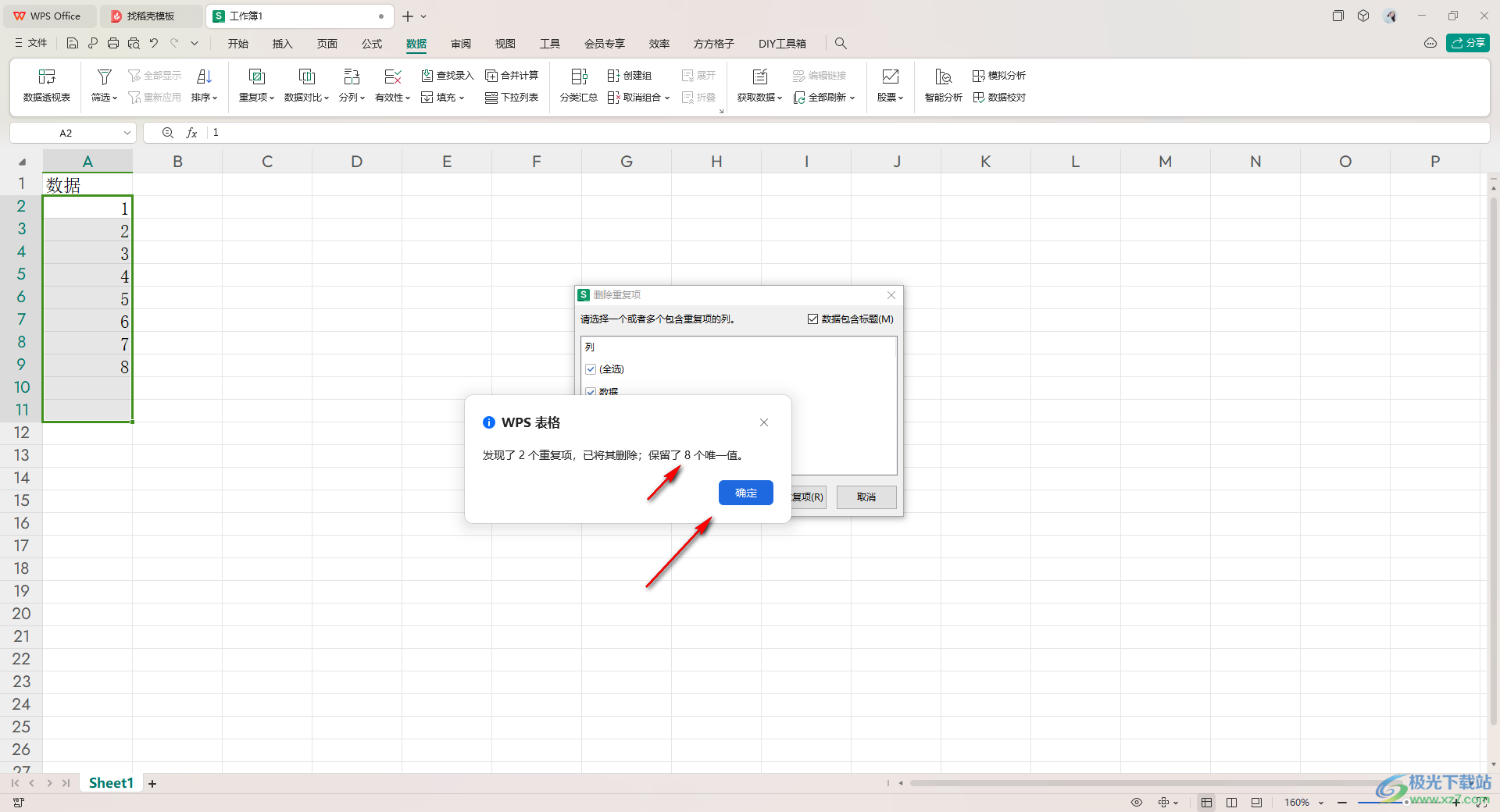The height and width of the screenshot is (812, 1500).
Task: Select row 15 header
Action: click(x=21, y=500)
